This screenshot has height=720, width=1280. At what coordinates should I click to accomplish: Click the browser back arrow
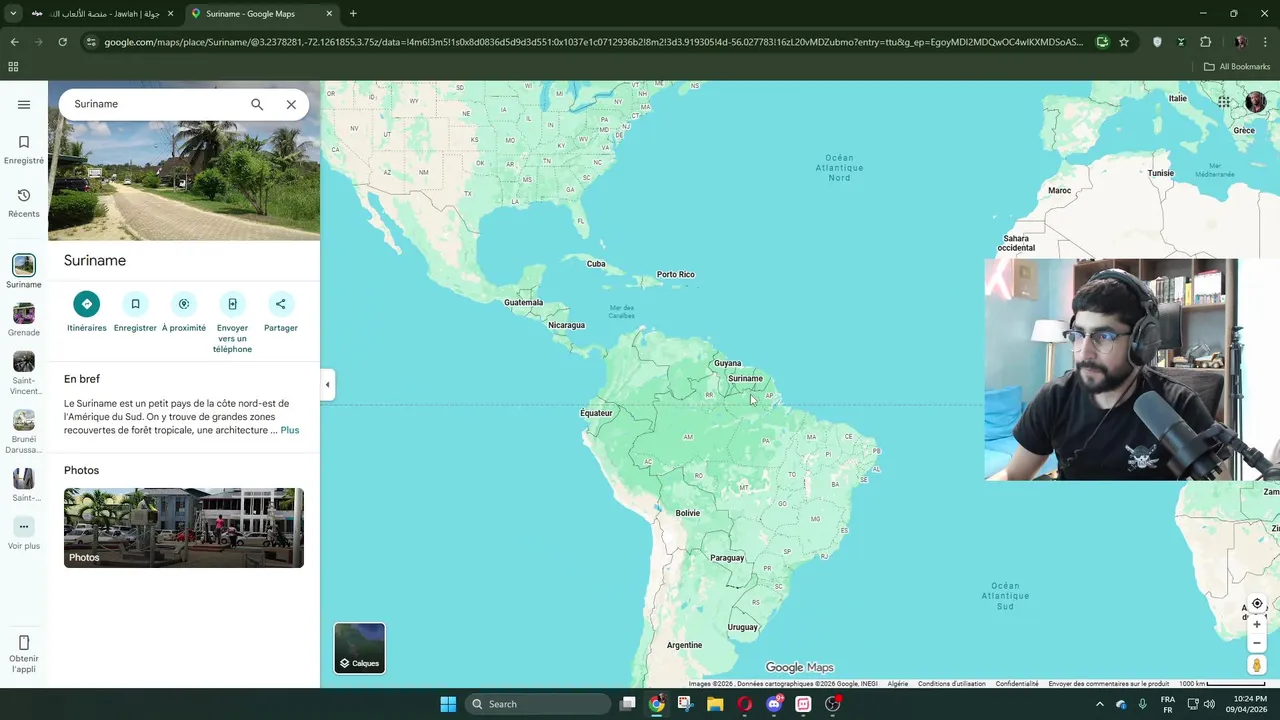[x=14, y=42]
